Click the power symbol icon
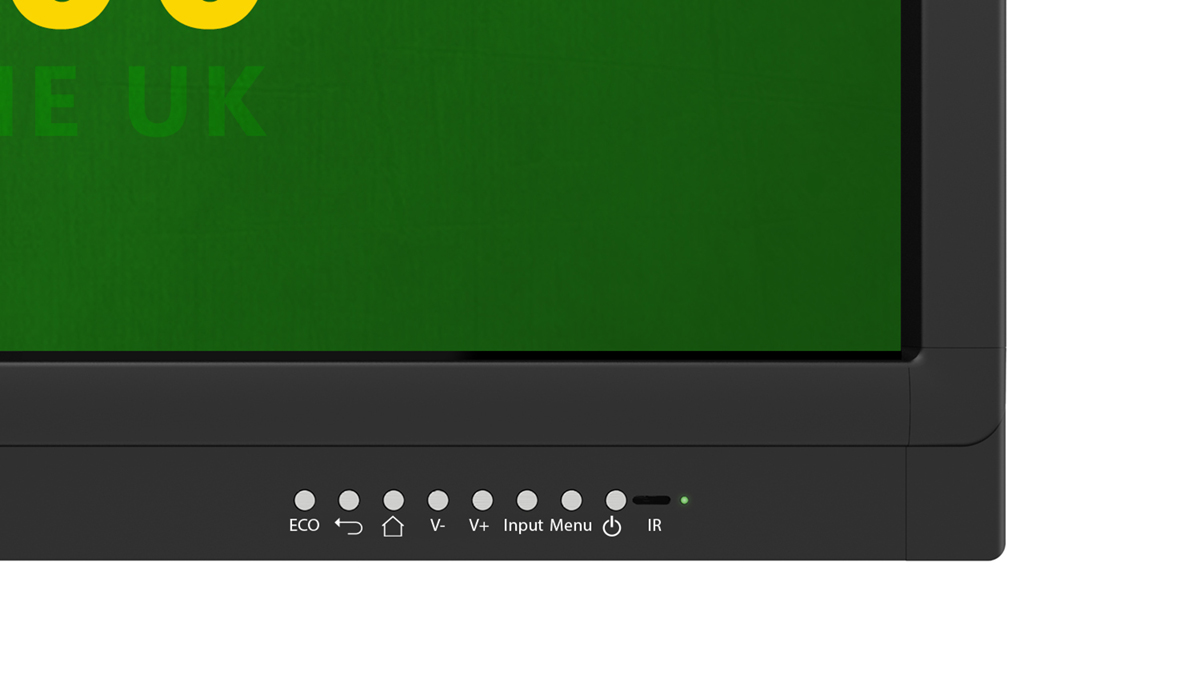The width and height of the screenshot is (1200, 674). pos(612,526)
